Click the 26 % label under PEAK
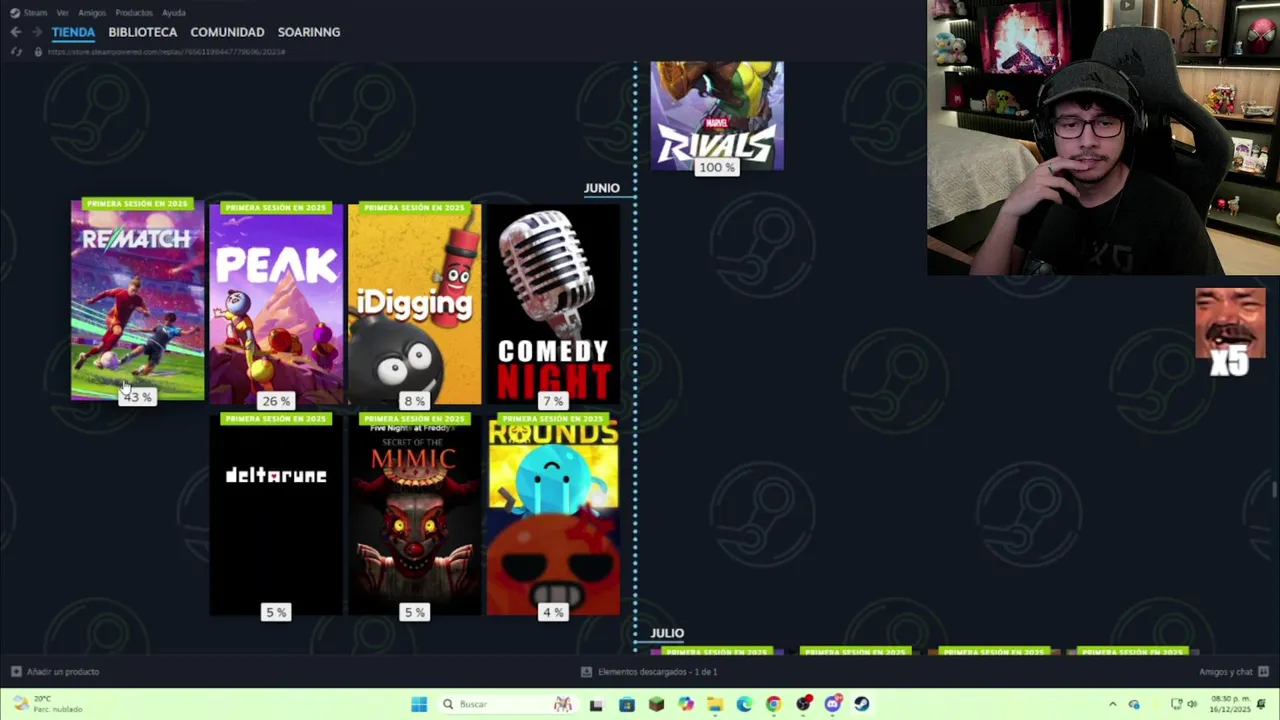Screen dimensions: 1280x720 point(276,401)
